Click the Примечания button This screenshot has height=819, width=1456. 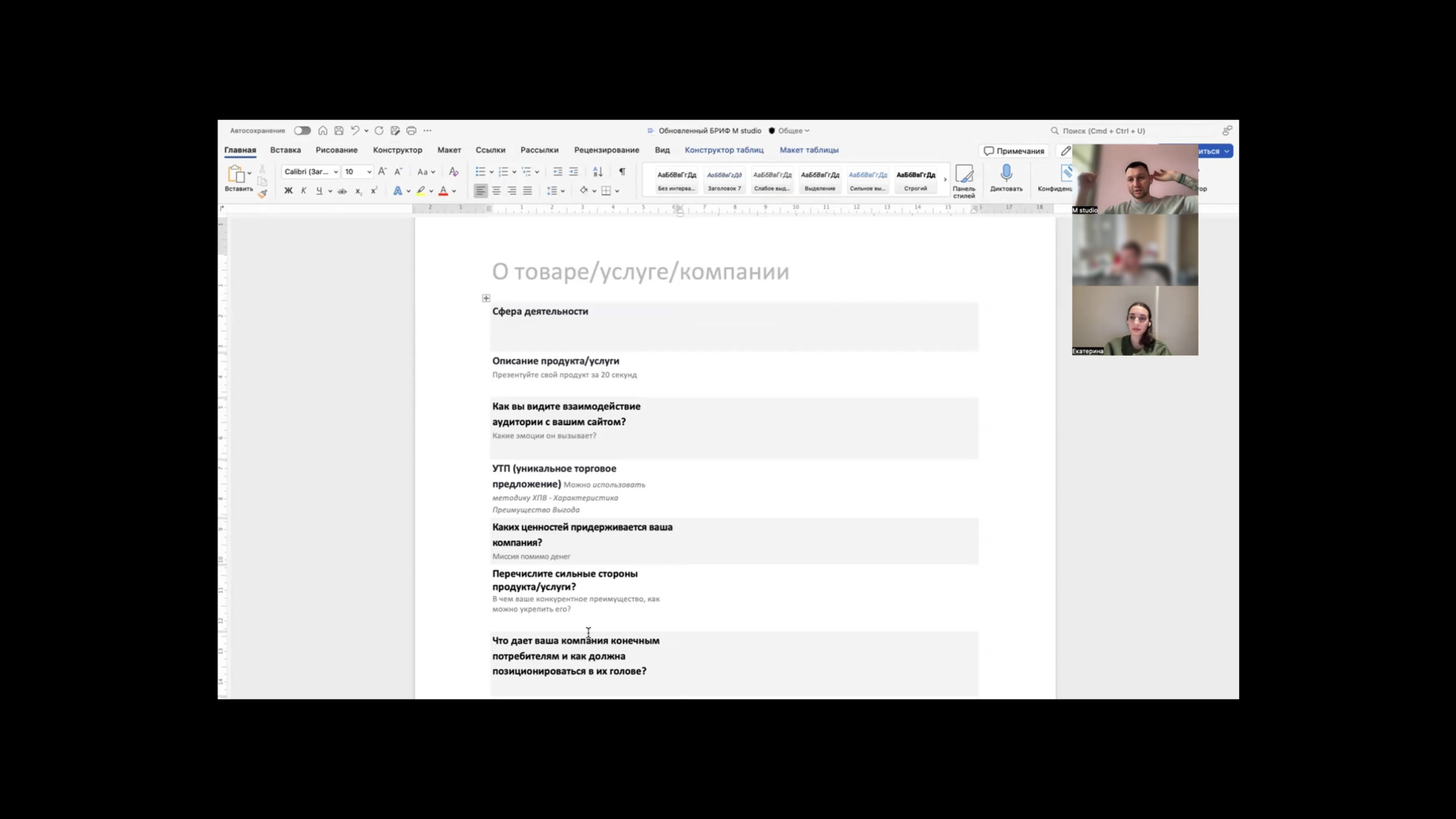coord(1014,151)
